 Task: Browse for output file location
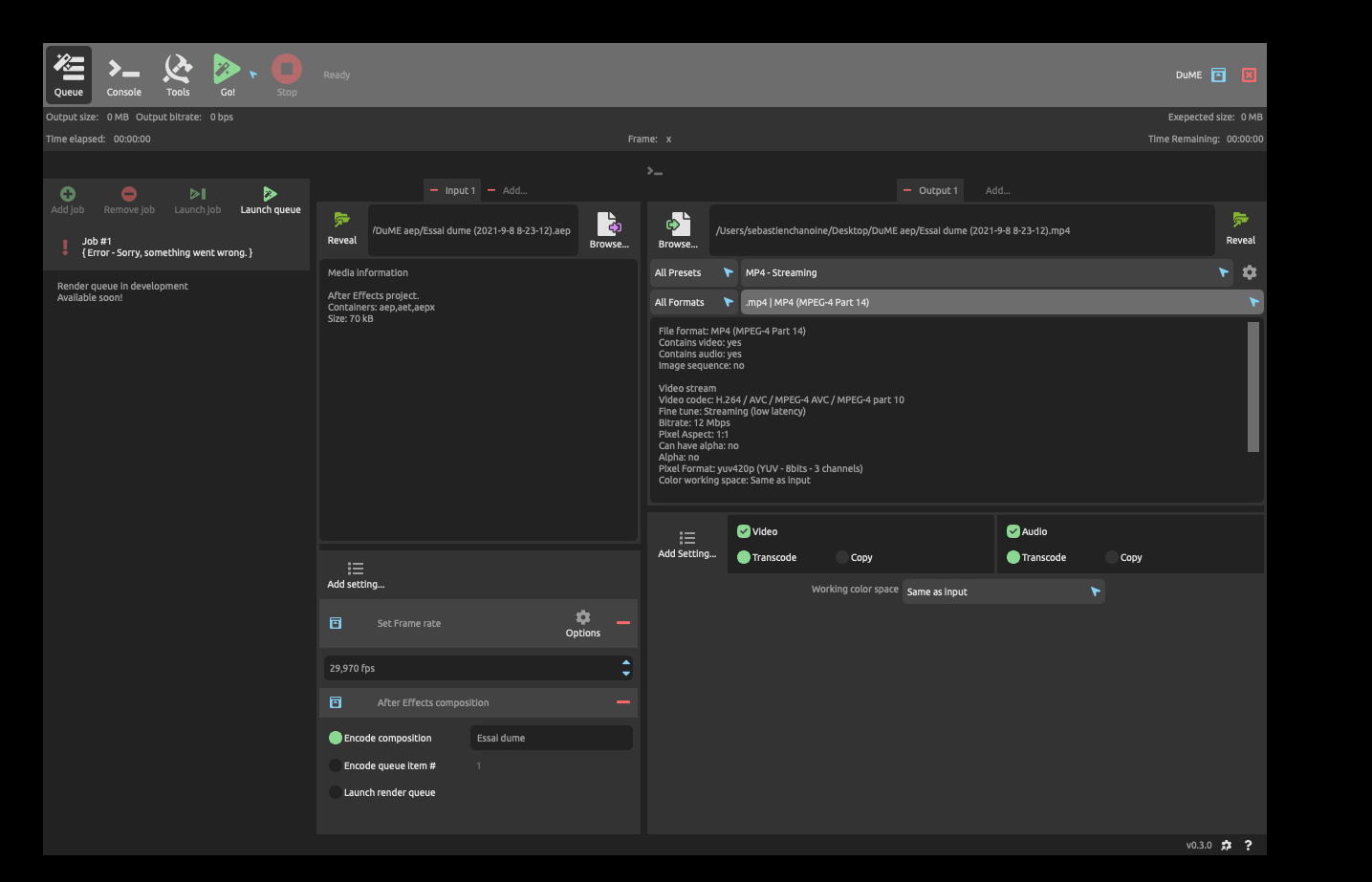tap(678, 229)
